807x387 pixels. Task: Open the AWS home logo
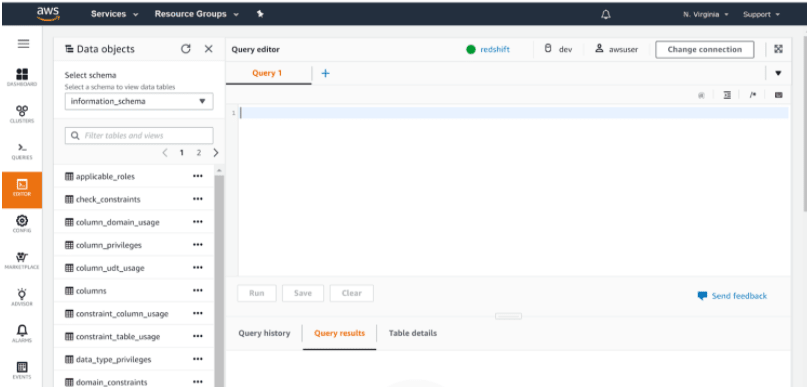[48, 14]
